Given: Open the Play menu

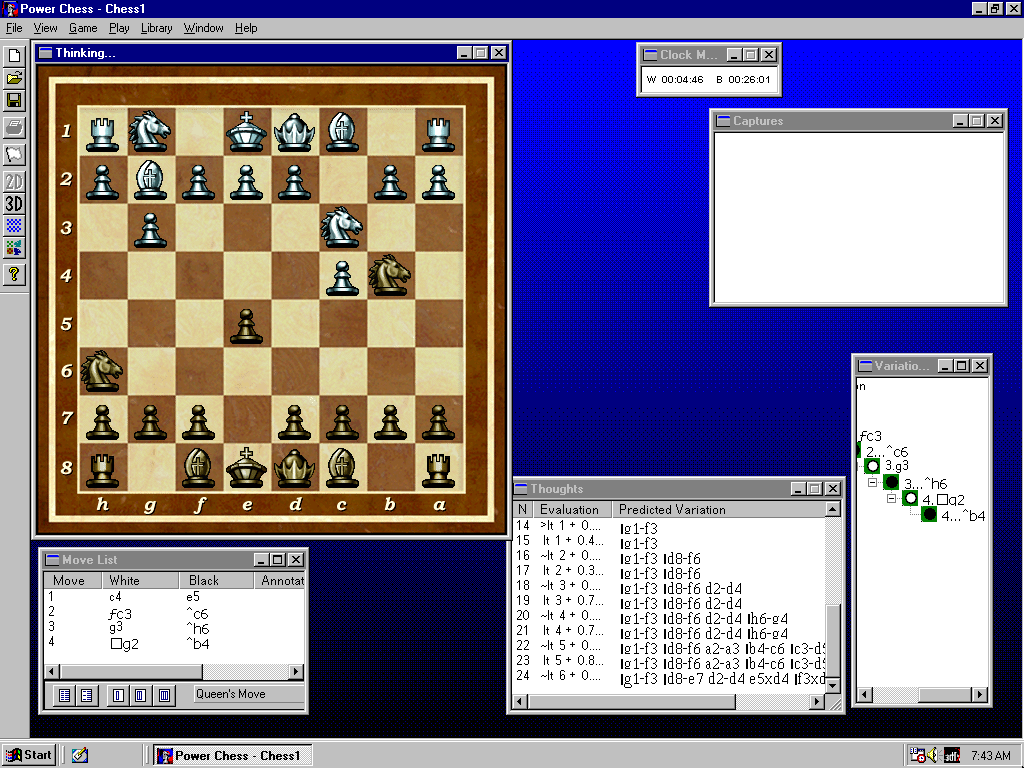Looking at the screenshot, I should coord(119,28).
